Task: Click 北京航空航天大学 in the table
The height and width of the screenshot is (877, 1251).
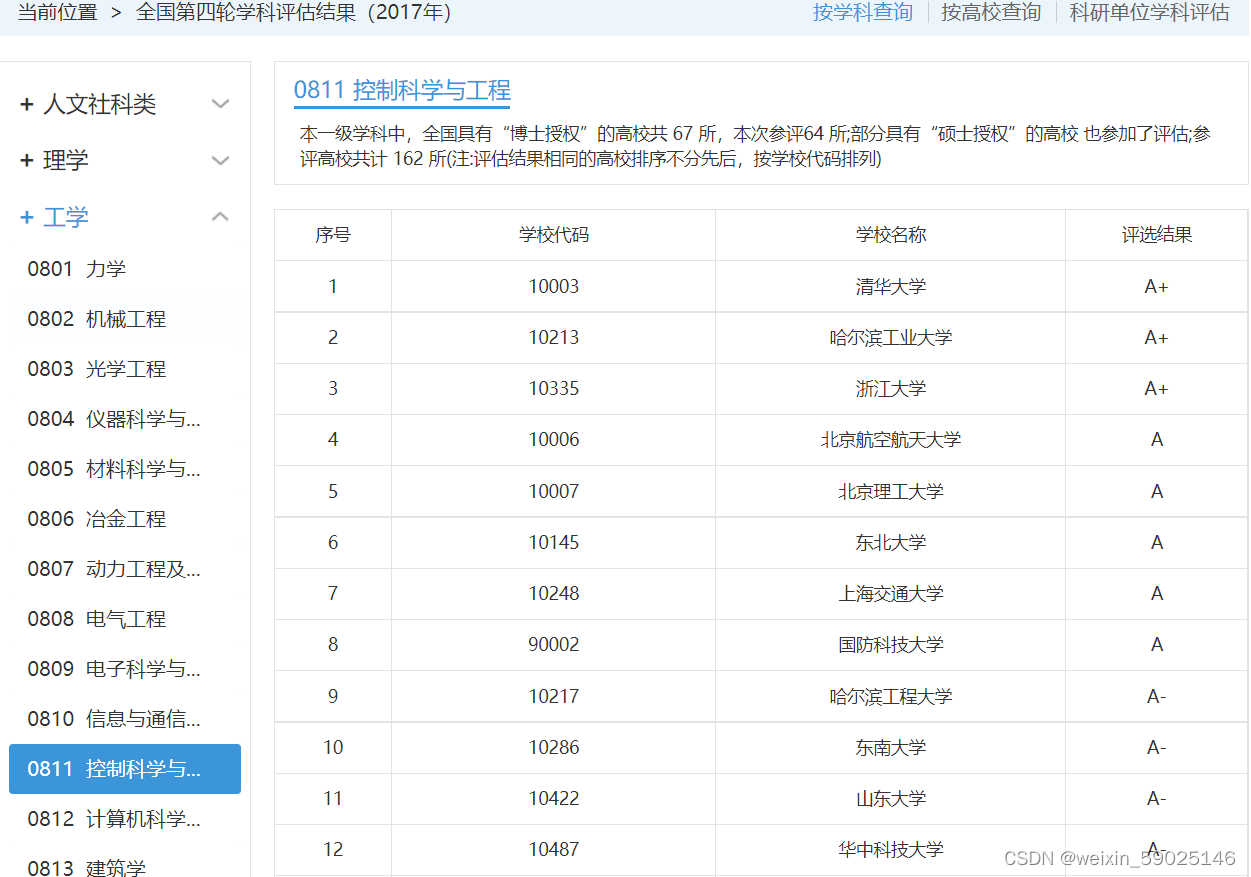Action: tap(891, 440)
